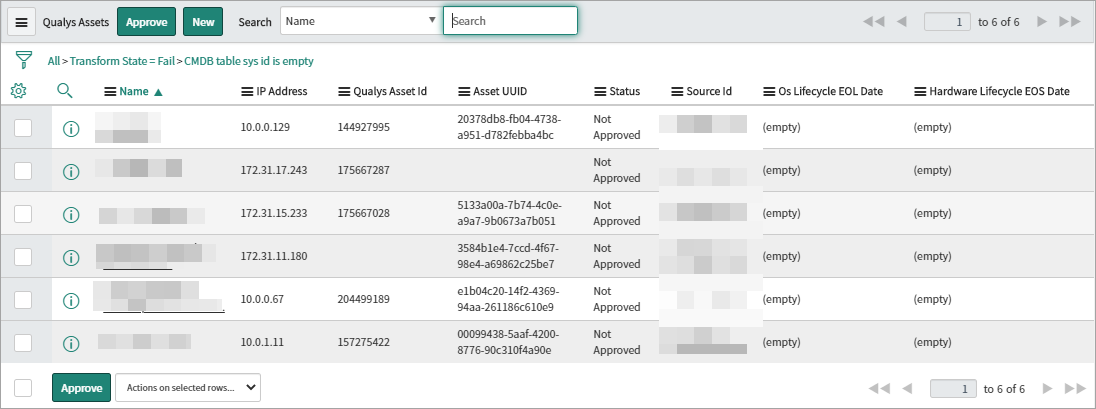1096x409 pixels.
Task: Click the top page number field
Action: [947, 22]
